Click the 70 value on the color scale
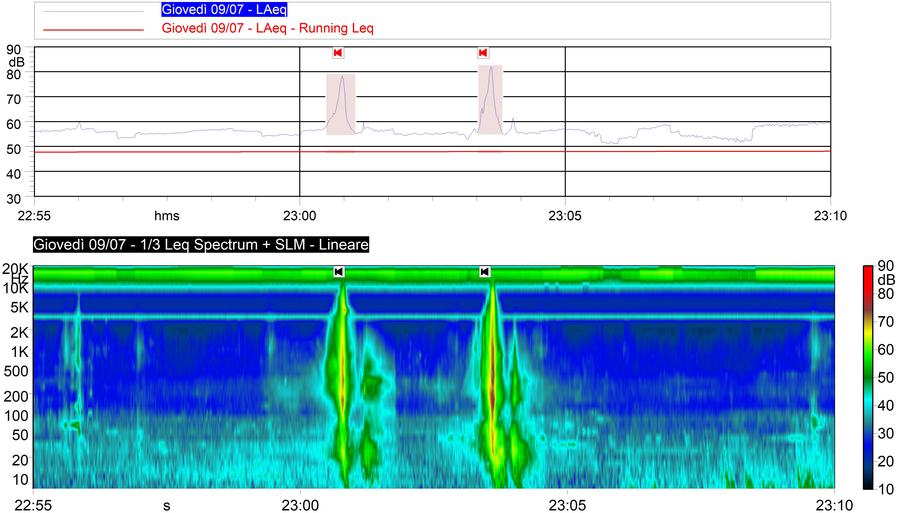This screenshot has width=900, height=513. (886, 321)
